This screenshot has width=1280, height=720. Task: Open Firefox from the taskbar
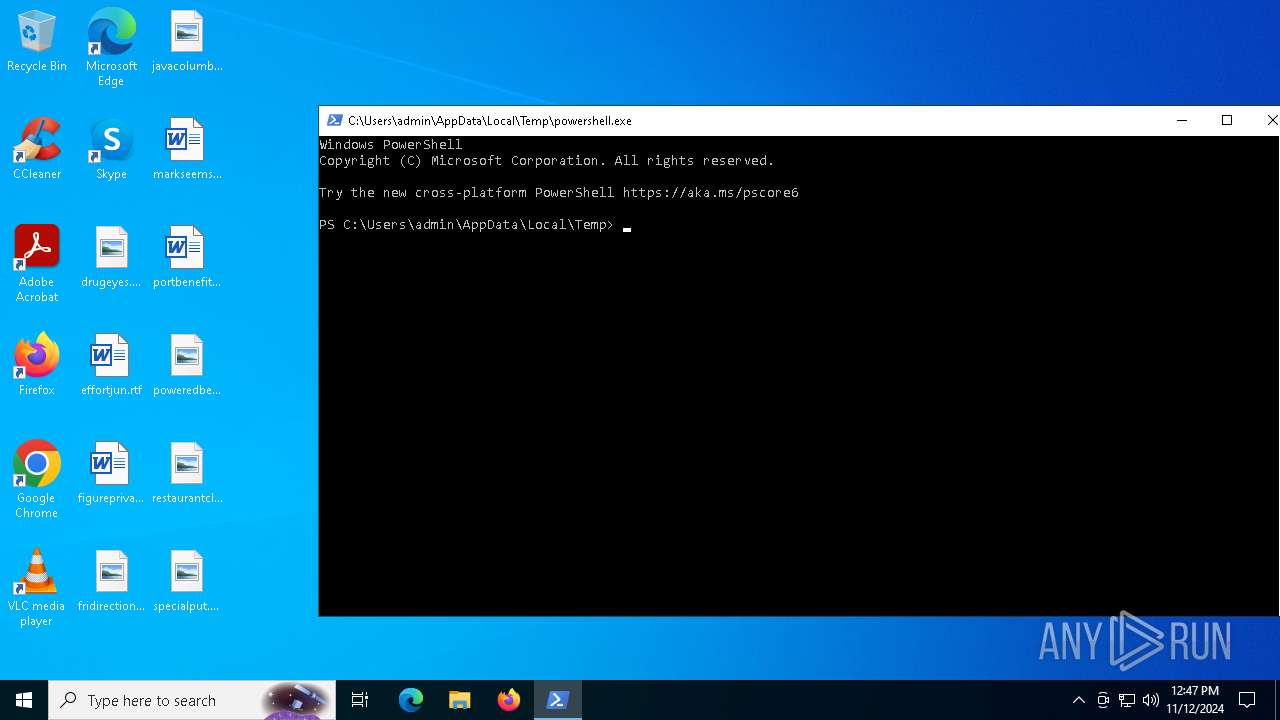[x=509, y=700]
